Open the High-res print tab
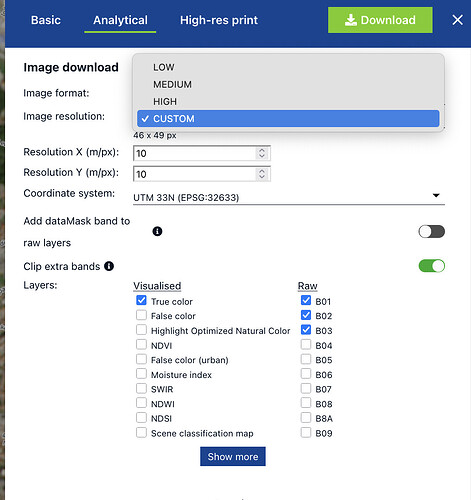Image resolution: width=471 pixels, height=500 pixels. [219, 20]
